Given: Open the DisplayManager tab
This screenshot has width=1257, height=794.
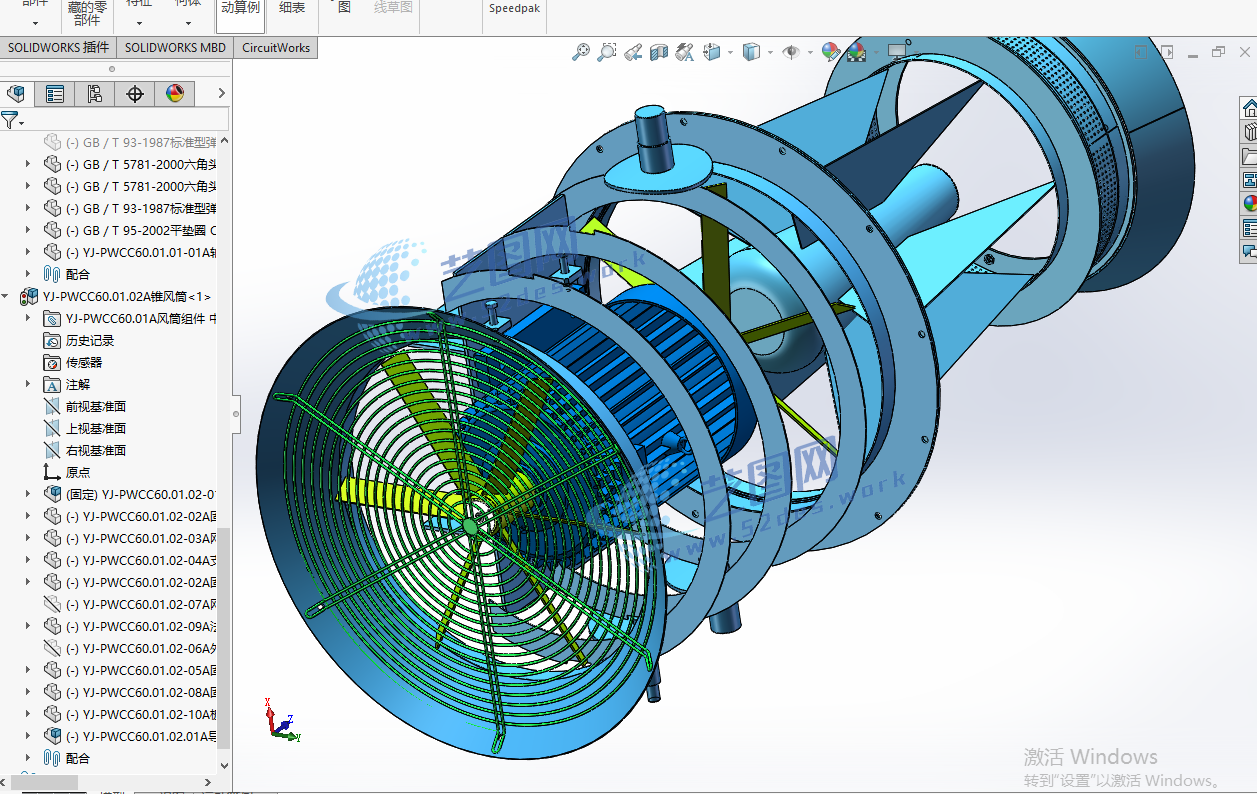Looking at the screenshot, I should [x=175, y=94].
